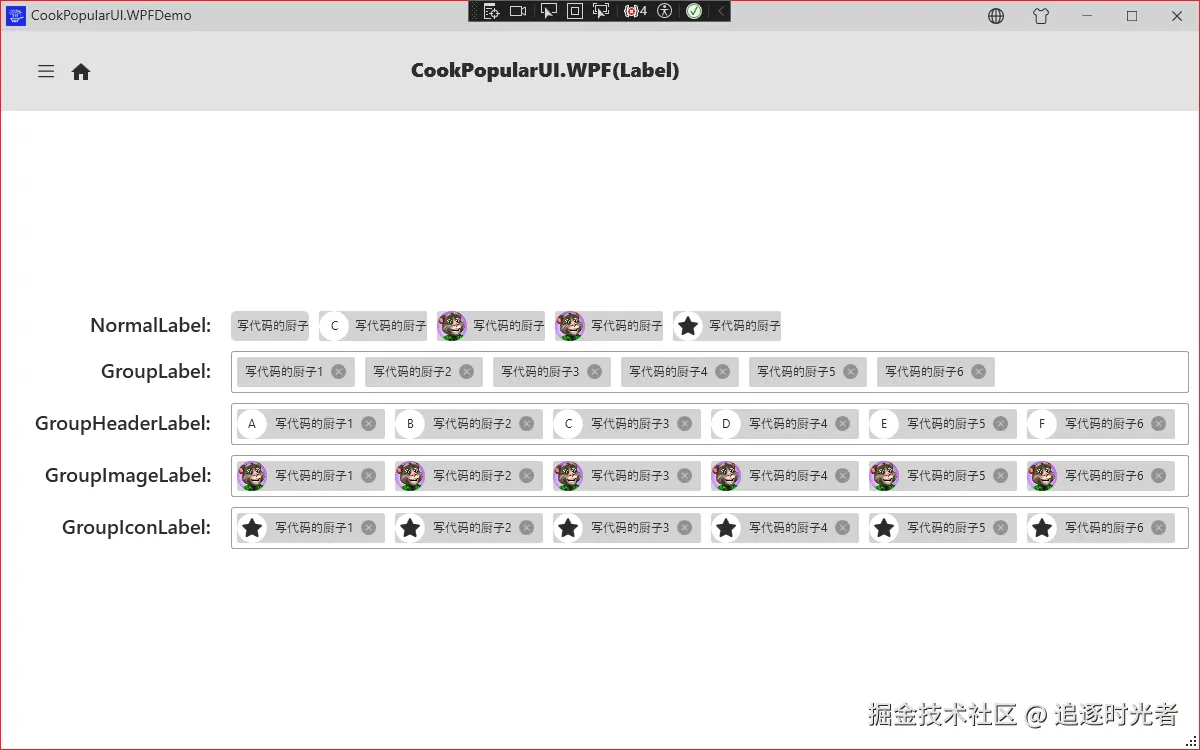Screen dimensions: 1200x750
Task: Click star icon on GroupIconLabel 写代码的厨子5
Action: pyautogui.click(x=884, y=528)
